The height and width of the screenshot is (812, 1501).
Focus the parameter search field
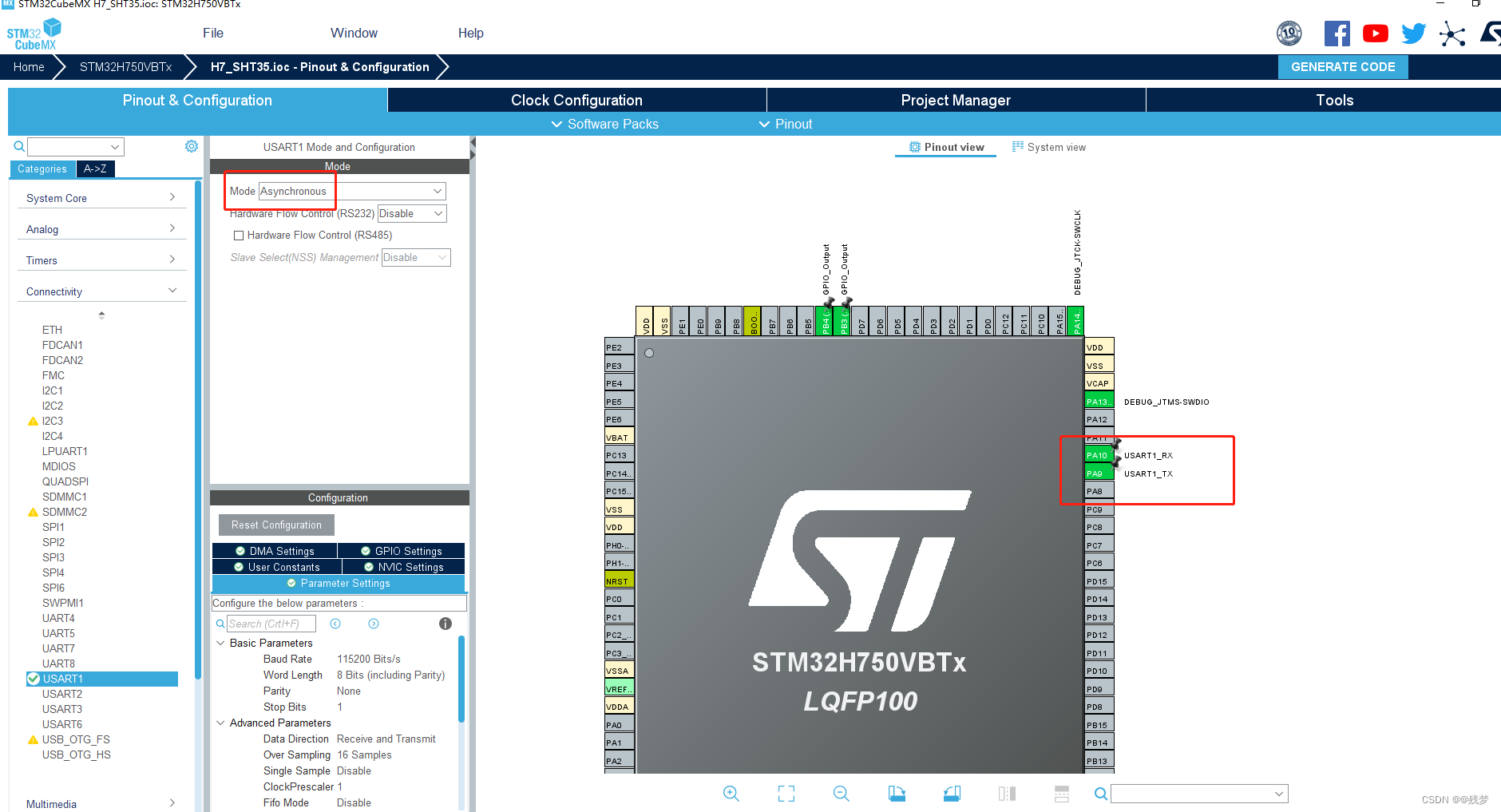(x=271, y=624)
